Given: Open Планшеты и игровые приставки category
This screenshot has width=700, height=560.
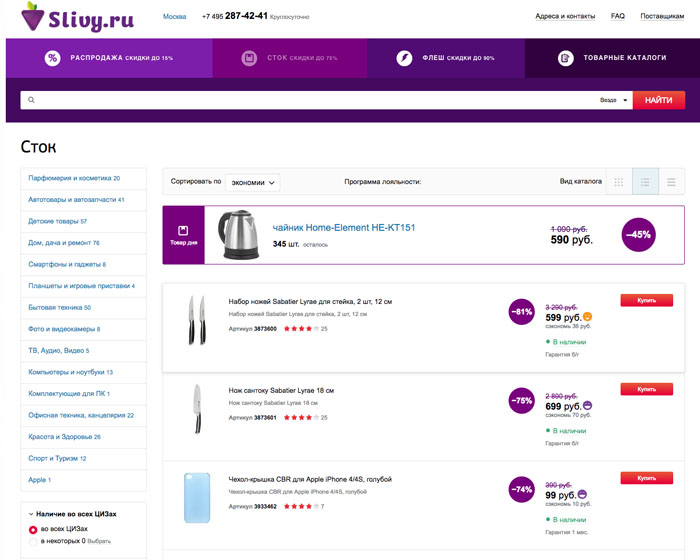Looking at the screenshot, I should pos(82,286).
